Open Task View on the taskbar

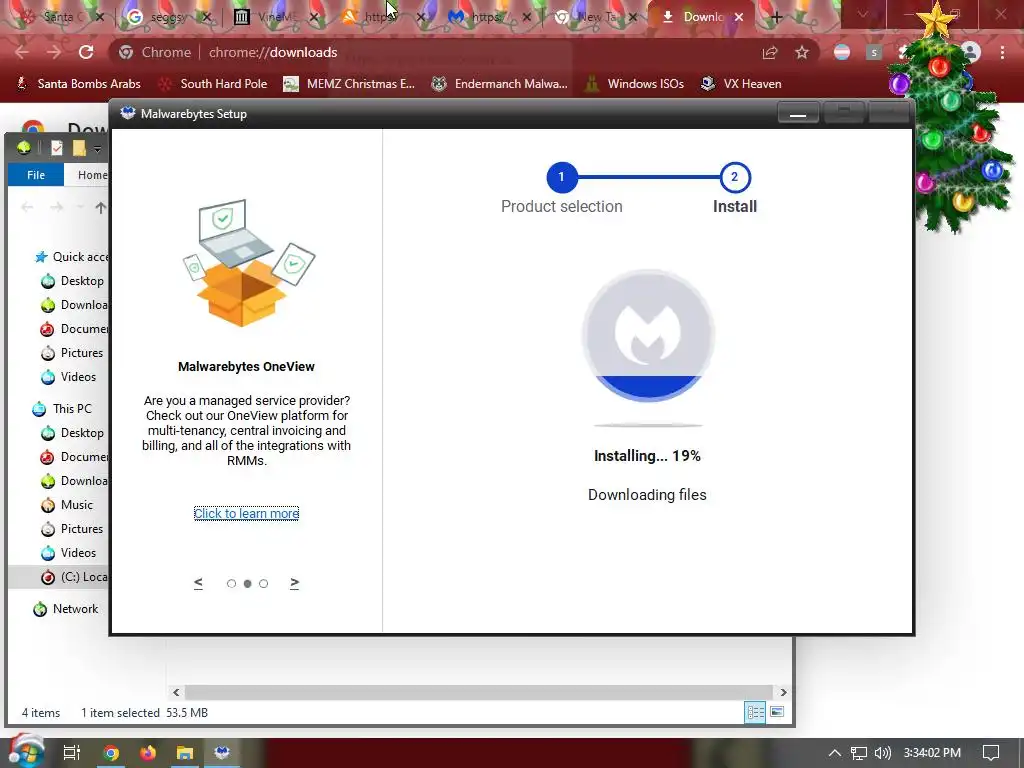click(72, 753)
